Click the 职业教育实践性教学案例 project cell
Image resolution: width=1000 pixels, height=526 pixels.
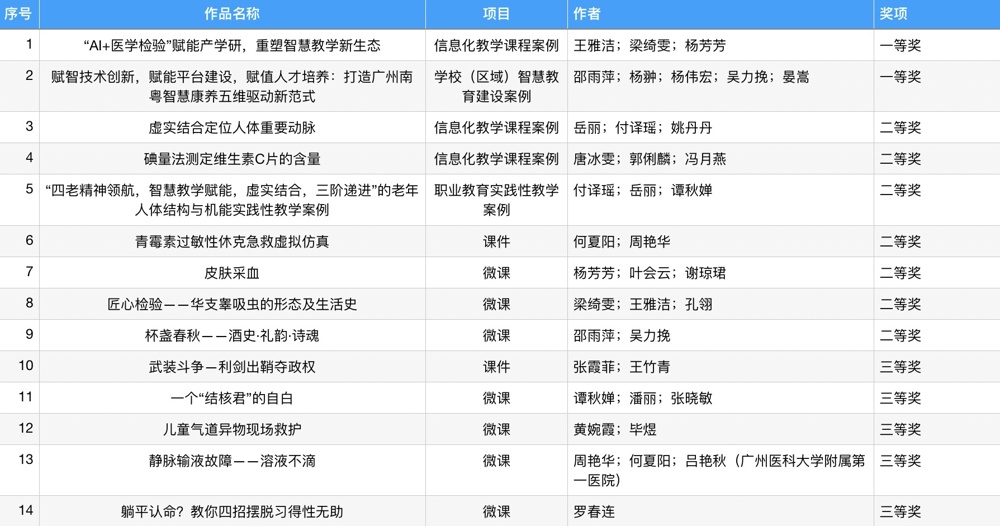pyautogui.click(x=496, y=200)
